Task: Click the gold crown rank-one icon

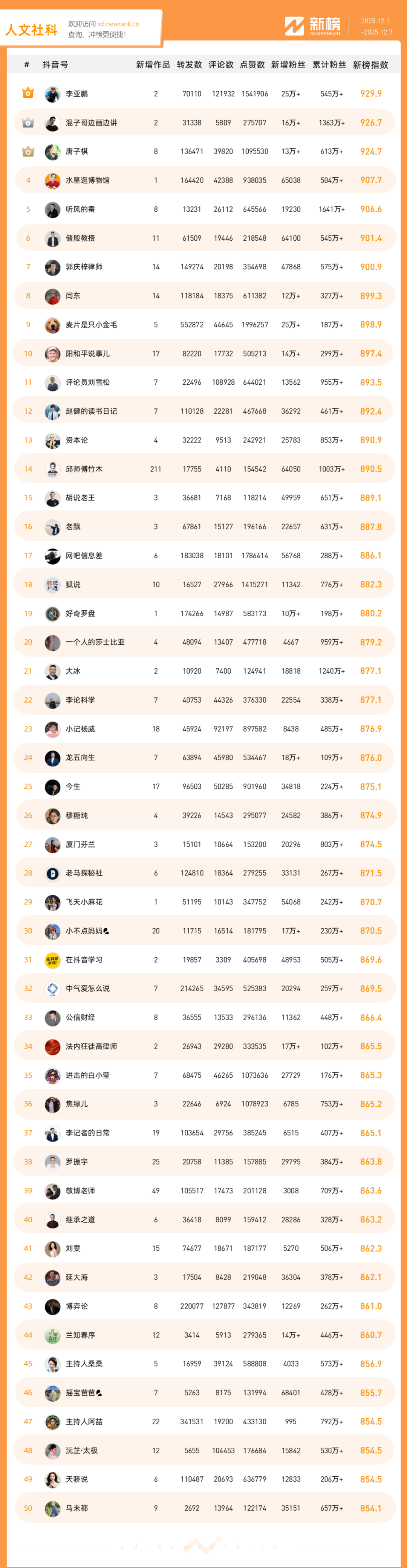Action: [x=28, y=93]
